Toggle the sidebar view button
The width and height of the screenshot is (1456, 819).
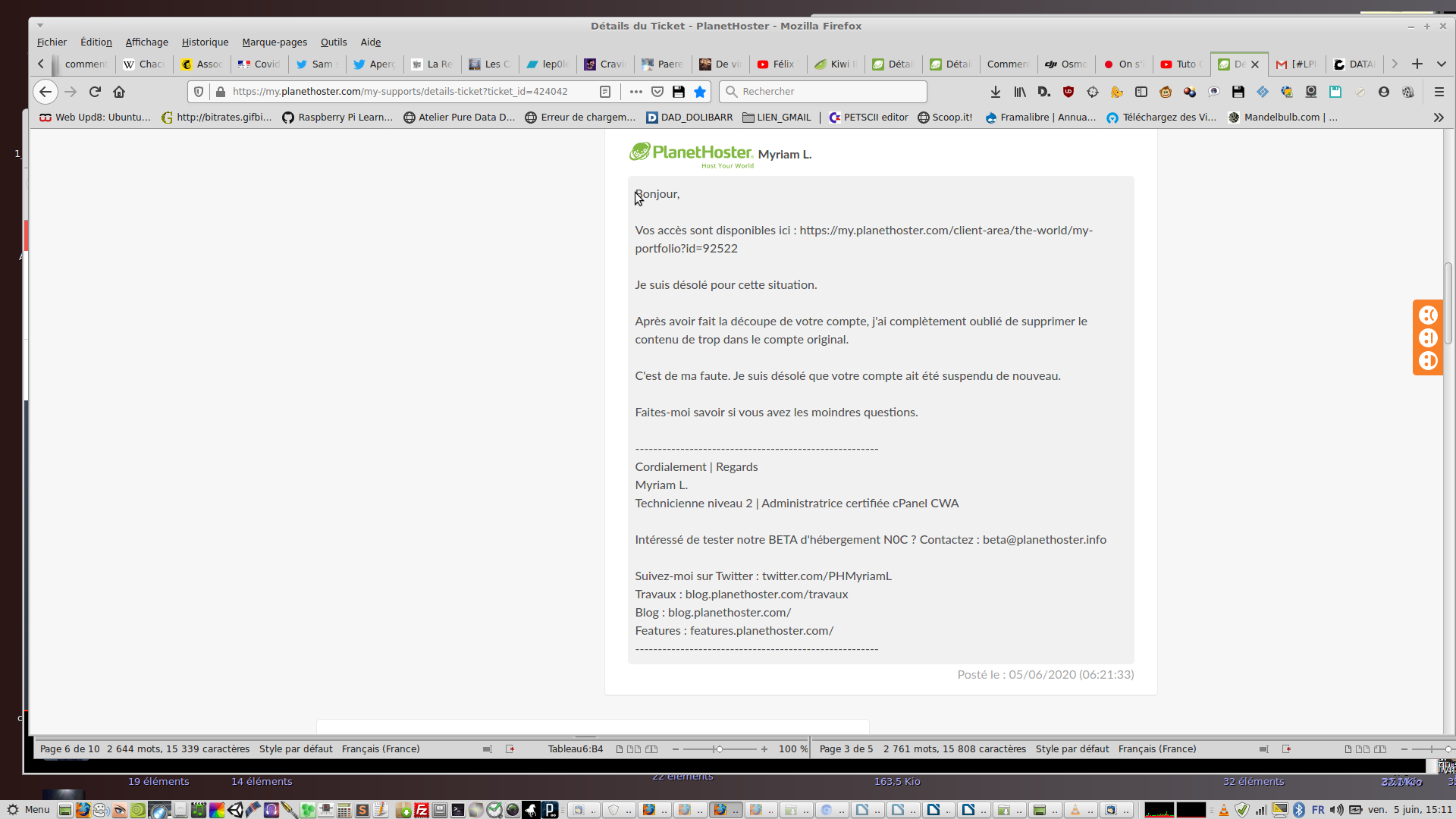pyautogui.click(x=1141, y=92)
